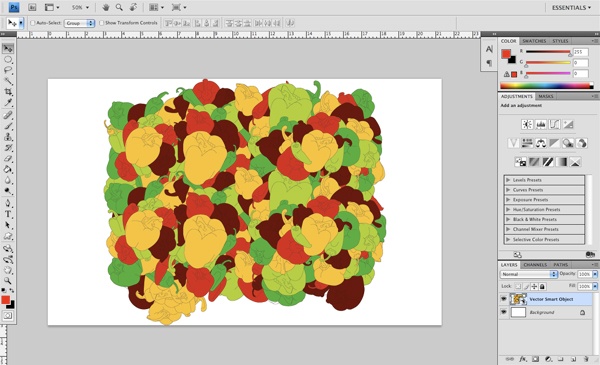600x365 pixels.
Task: Click the G value input field
Action: tap(580, 63)
